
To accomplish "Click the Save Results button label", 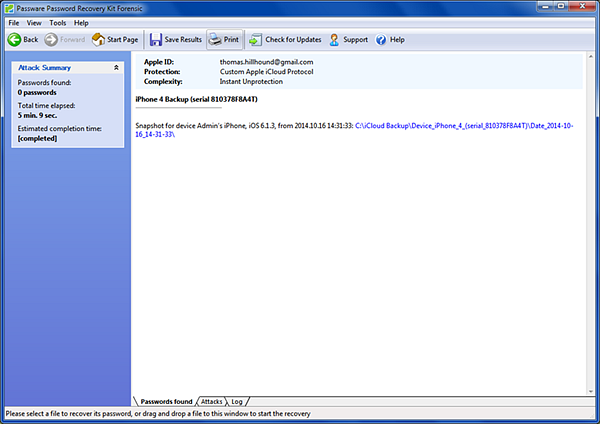I will [183, 39].
